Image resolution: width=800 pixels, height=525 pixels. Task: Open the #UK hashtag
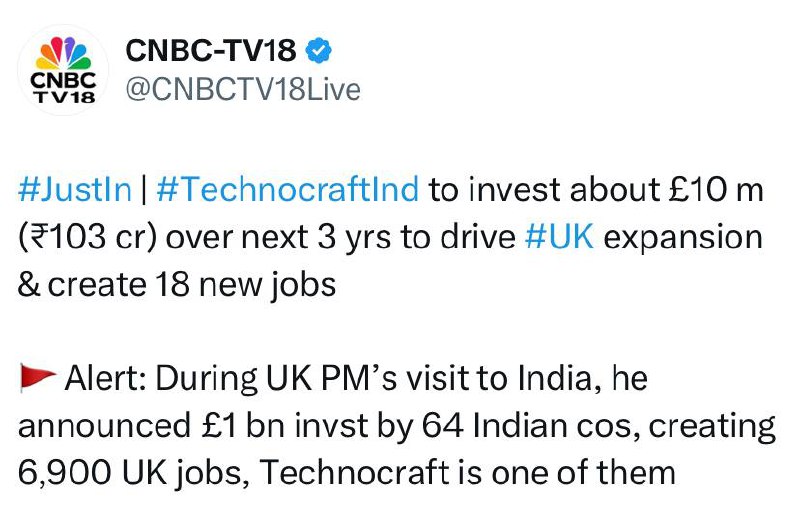pos(560,238)
